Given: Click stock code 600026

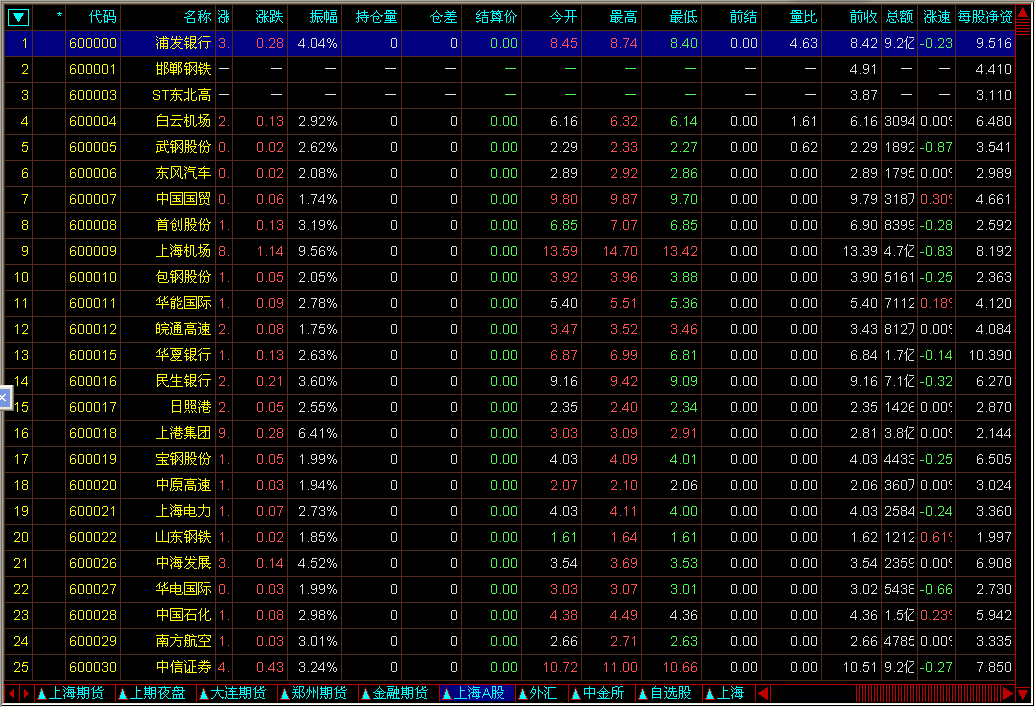Looking at the screenshot, I should pyautogui.click(x=93, y=563).
